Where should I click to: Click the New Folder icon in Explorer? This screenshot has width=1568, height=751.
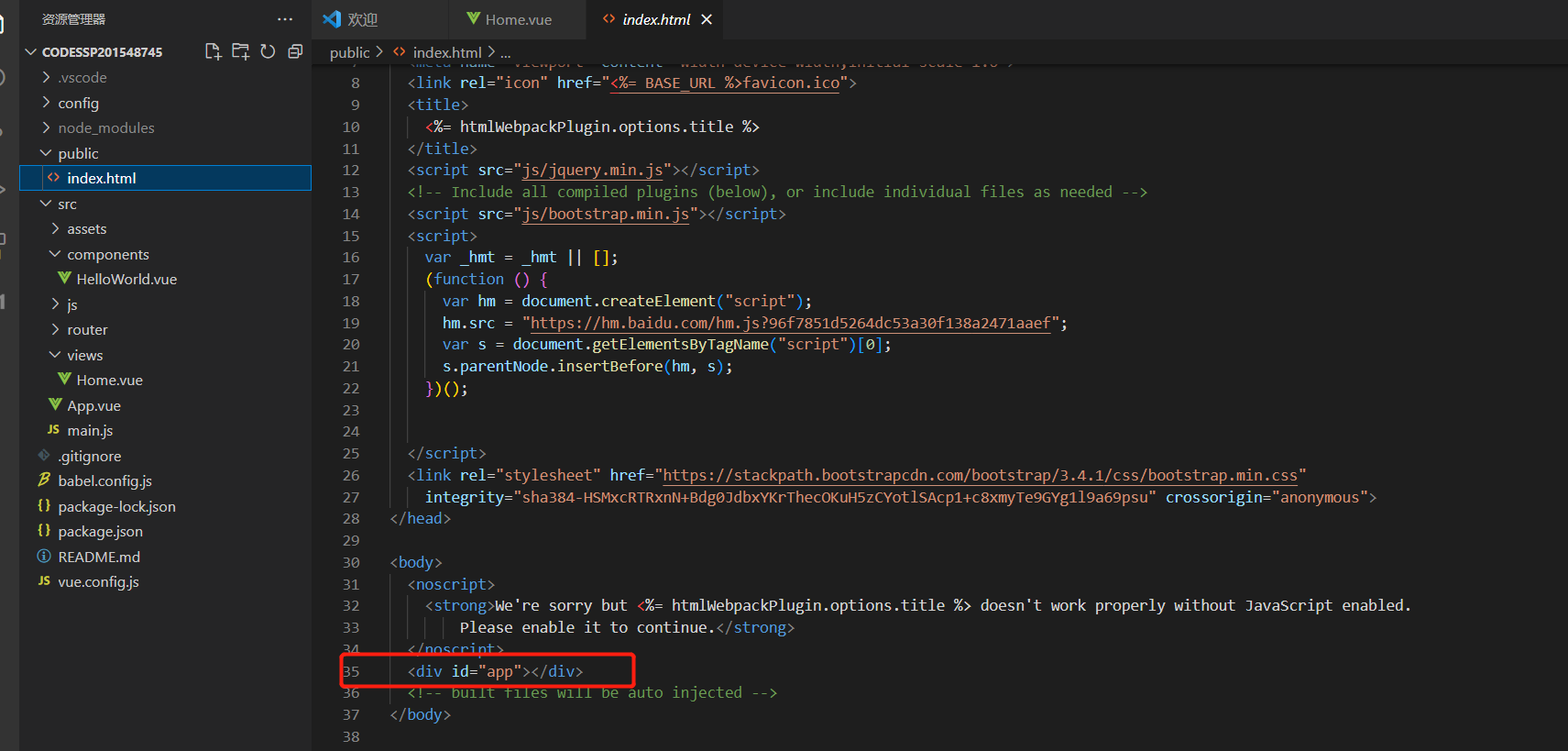(x=240, y=51)
